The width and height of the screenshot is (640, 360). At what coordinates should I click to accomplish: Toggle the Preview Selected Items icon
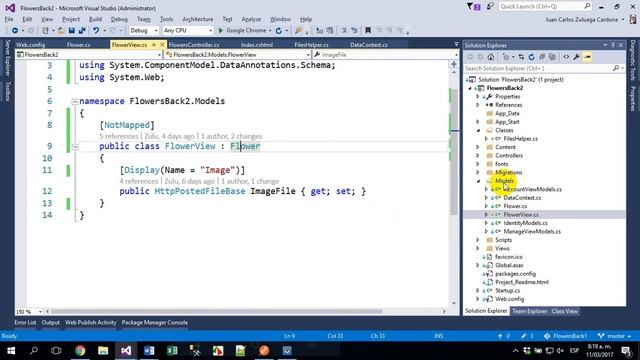pyautogui.click(x=587, y=57)
